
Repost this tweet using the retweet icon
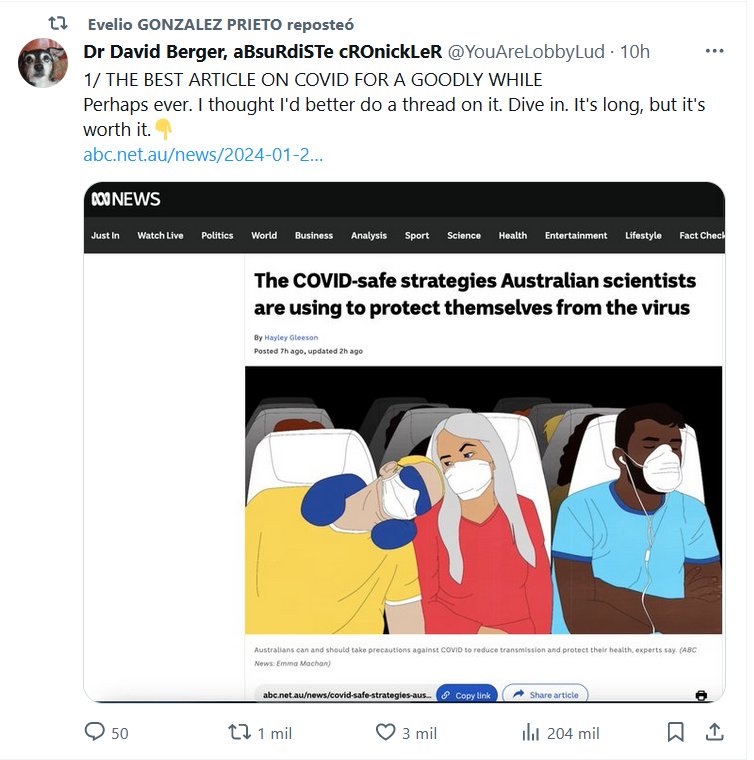click(240, 733)
